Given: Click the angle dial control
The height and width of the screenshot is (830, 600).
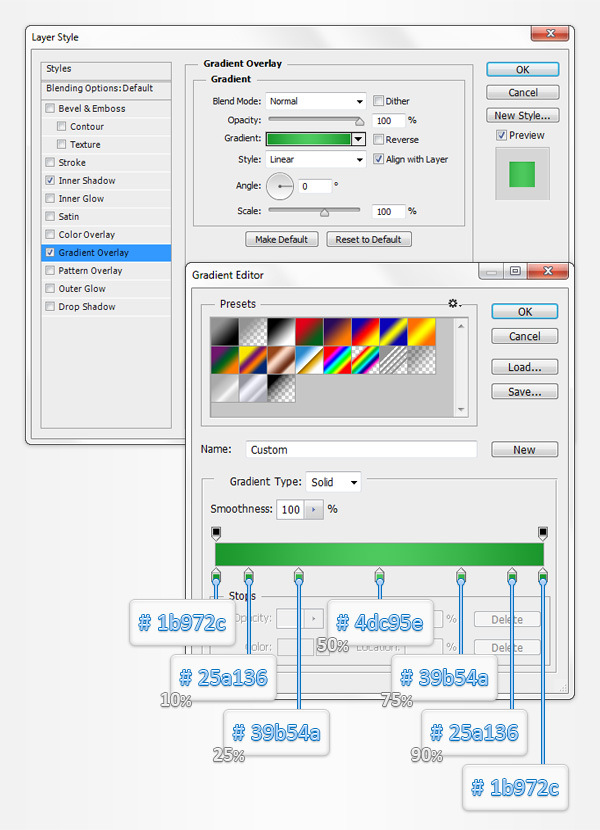Looking at the screenshot, I should 280,185.
